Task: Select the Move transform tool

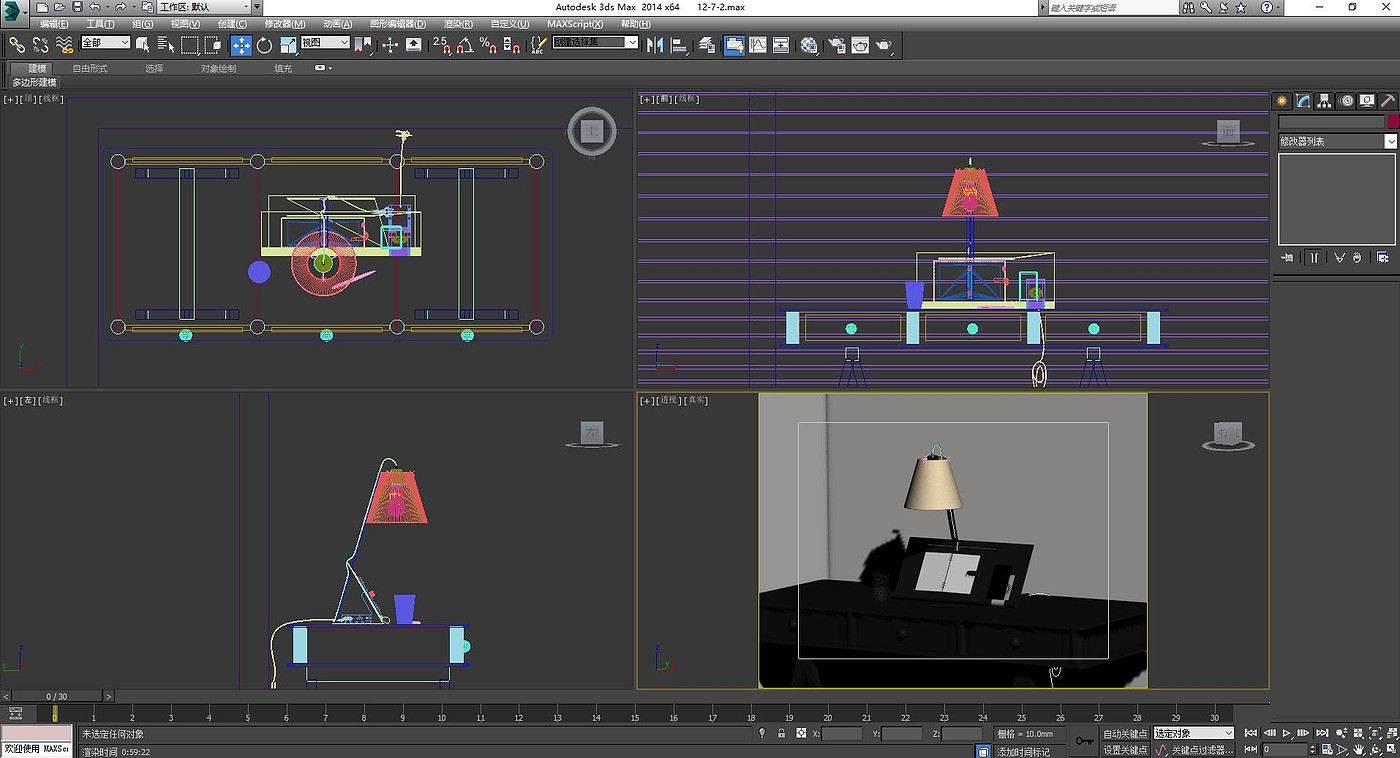Action: [x=241, y=45]
